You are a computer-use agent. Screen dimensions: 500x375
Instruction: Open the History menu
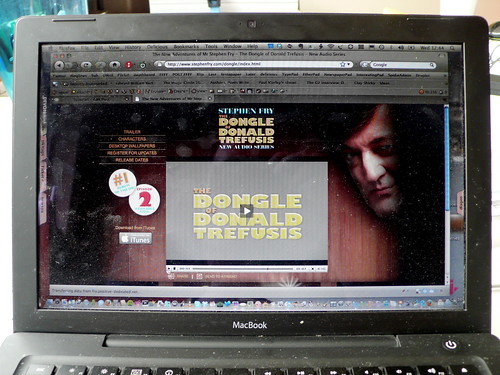133,47
